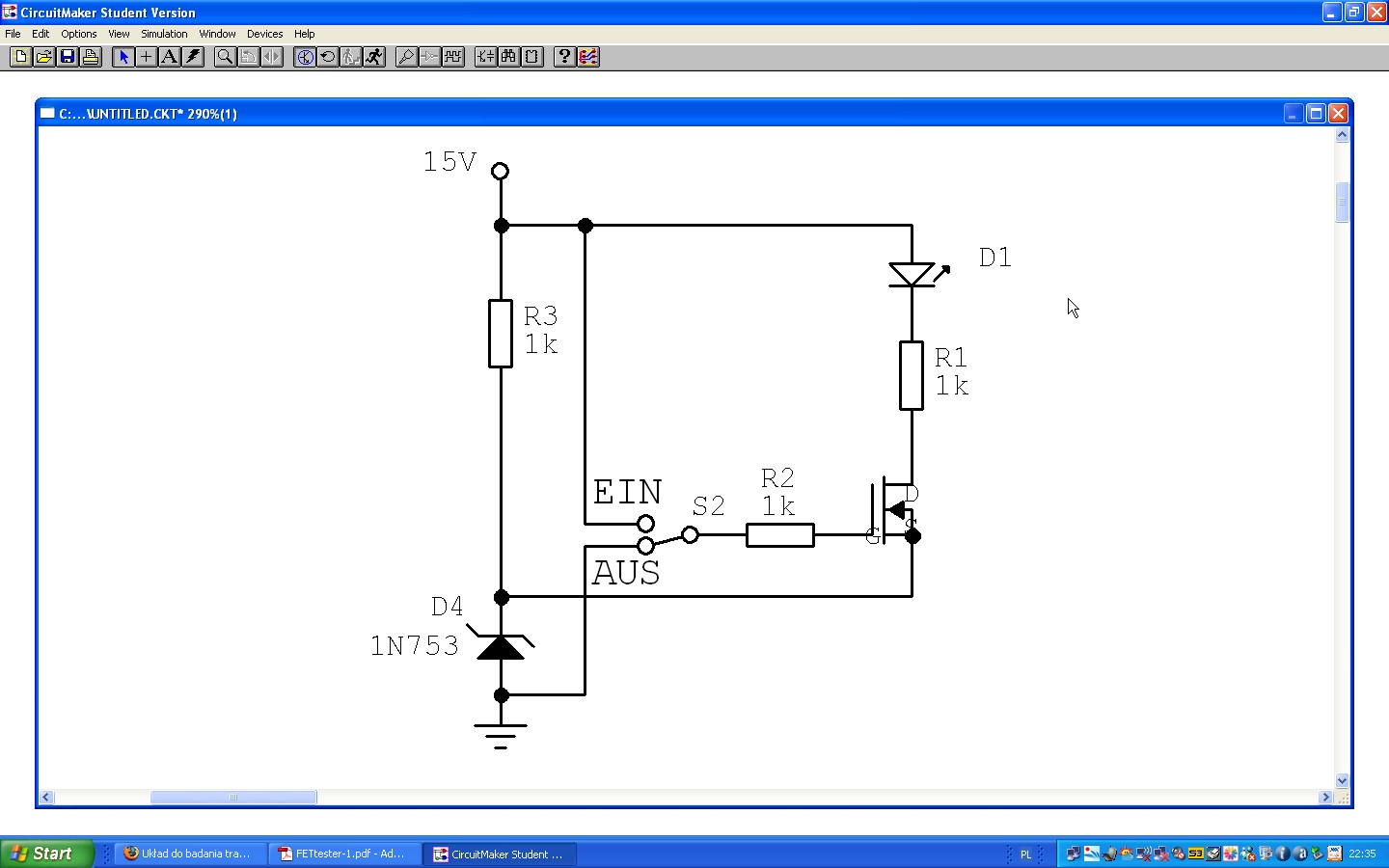Open the View menu
The image size is (1389, 868).
point(119,34)
